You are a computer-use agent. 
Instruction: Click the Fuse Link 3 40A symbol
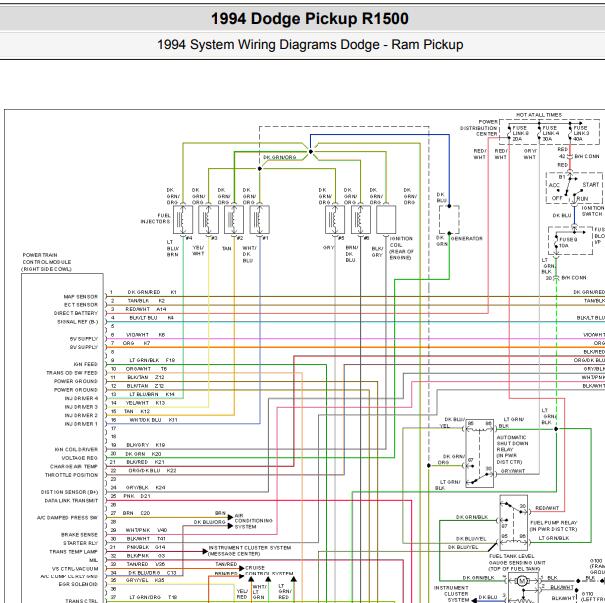(581, 132)
